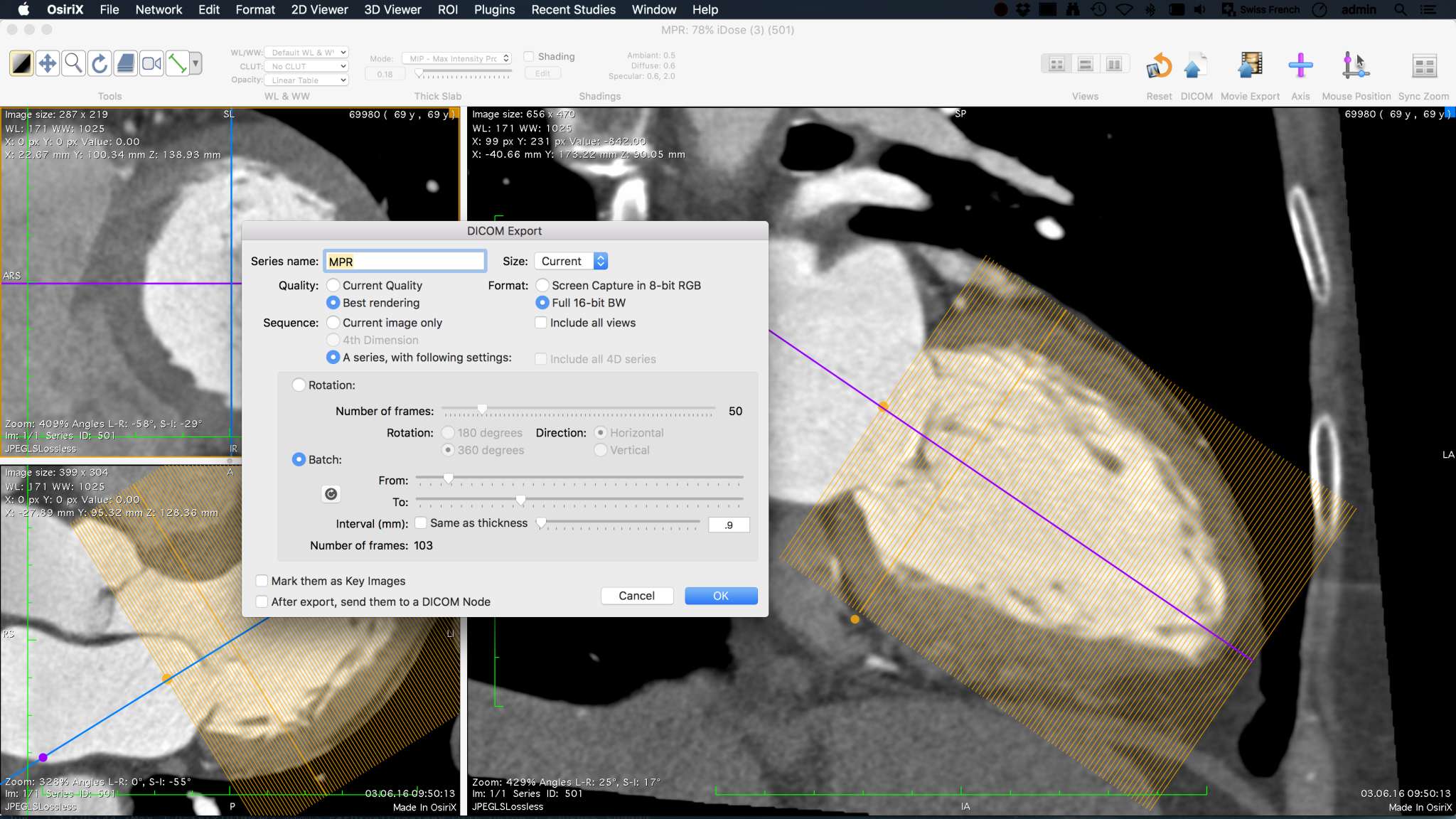Click the pink Axis toolbar icon
This screenshot has height=819, width=1456.
[1300, 66]
